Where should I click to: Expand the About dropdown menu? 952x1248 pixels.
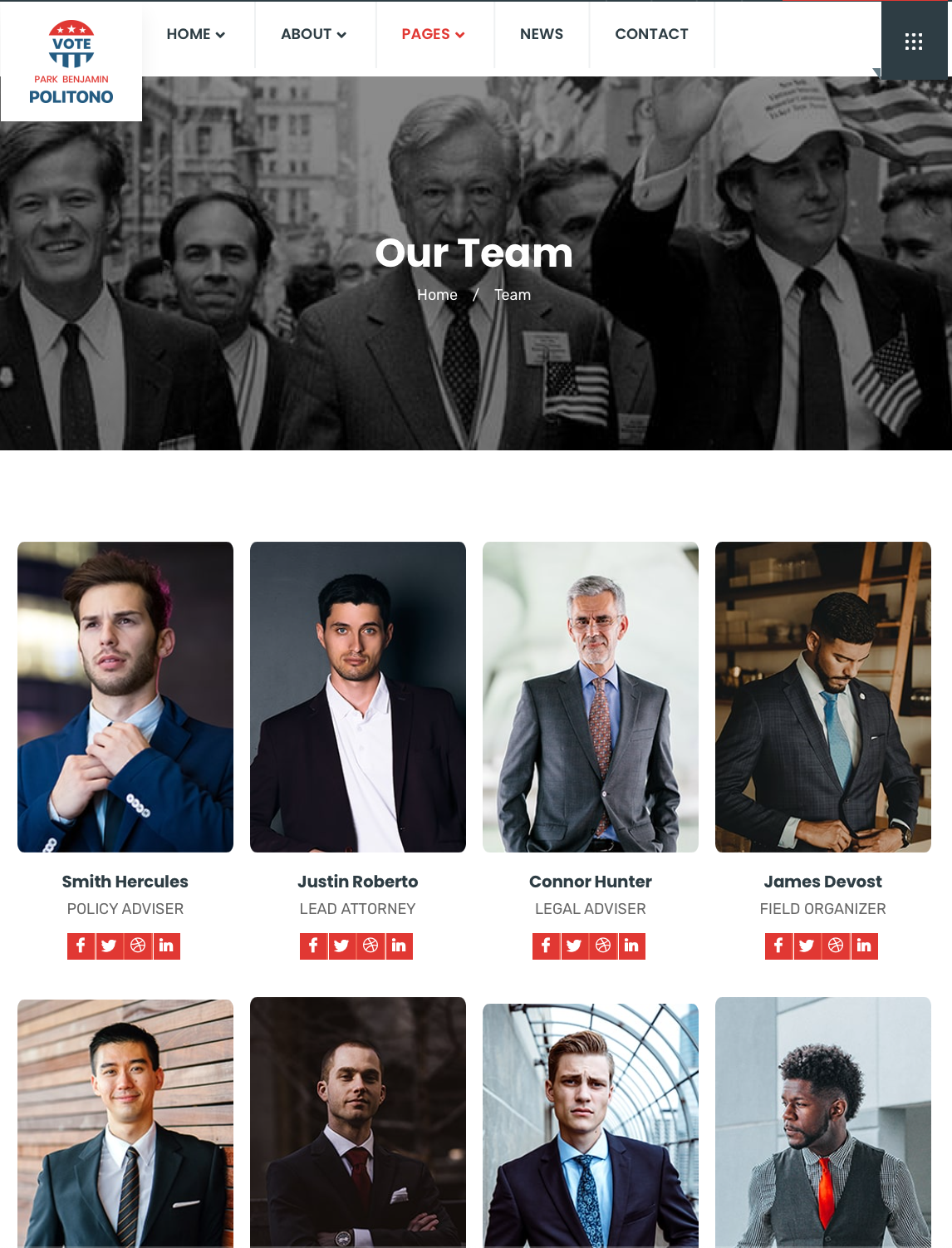click(314, 34)
